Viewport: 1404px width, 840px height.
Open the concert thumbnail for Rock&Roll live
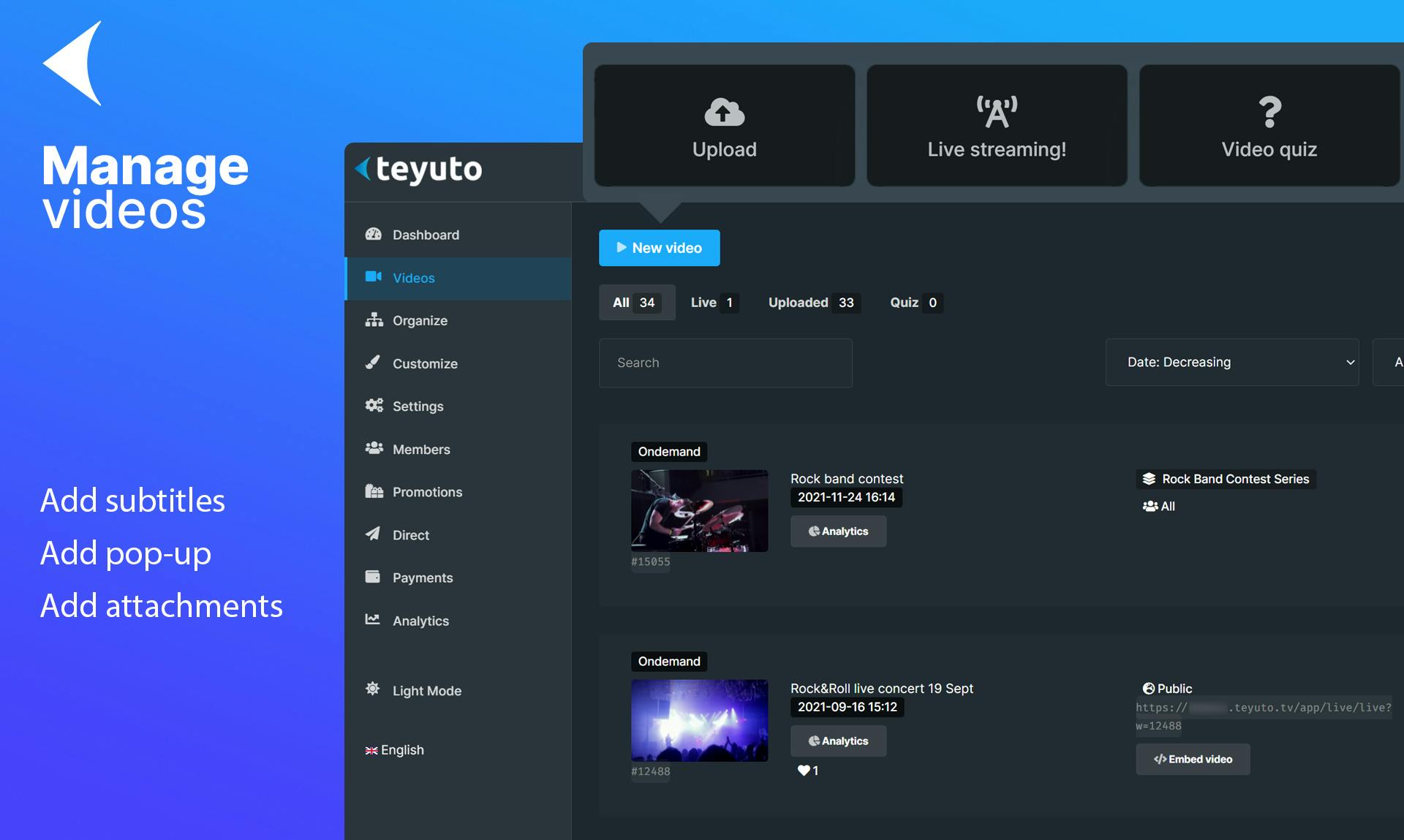coord(700,720)
